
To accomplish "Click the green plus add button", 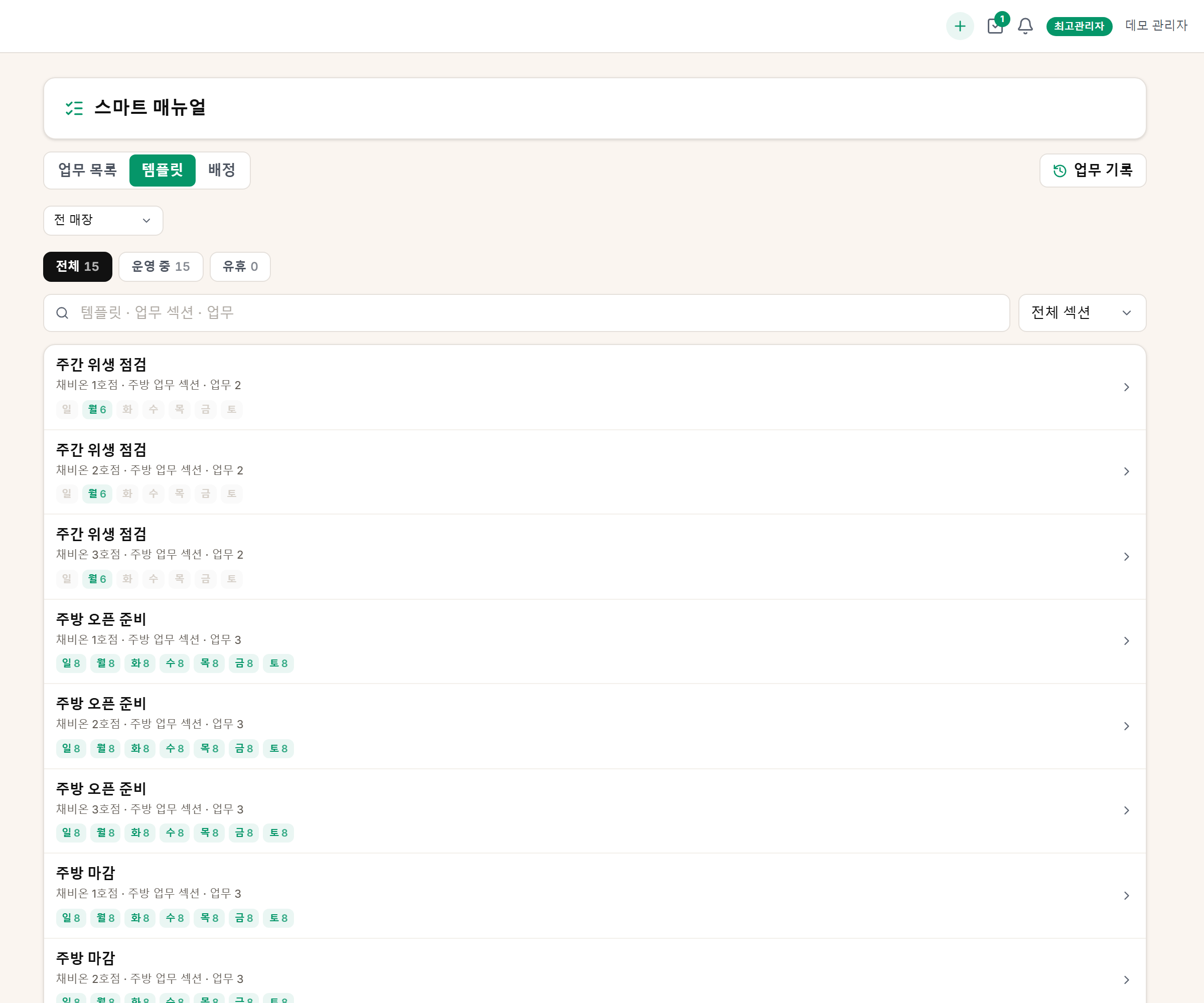I will (960, 26).
